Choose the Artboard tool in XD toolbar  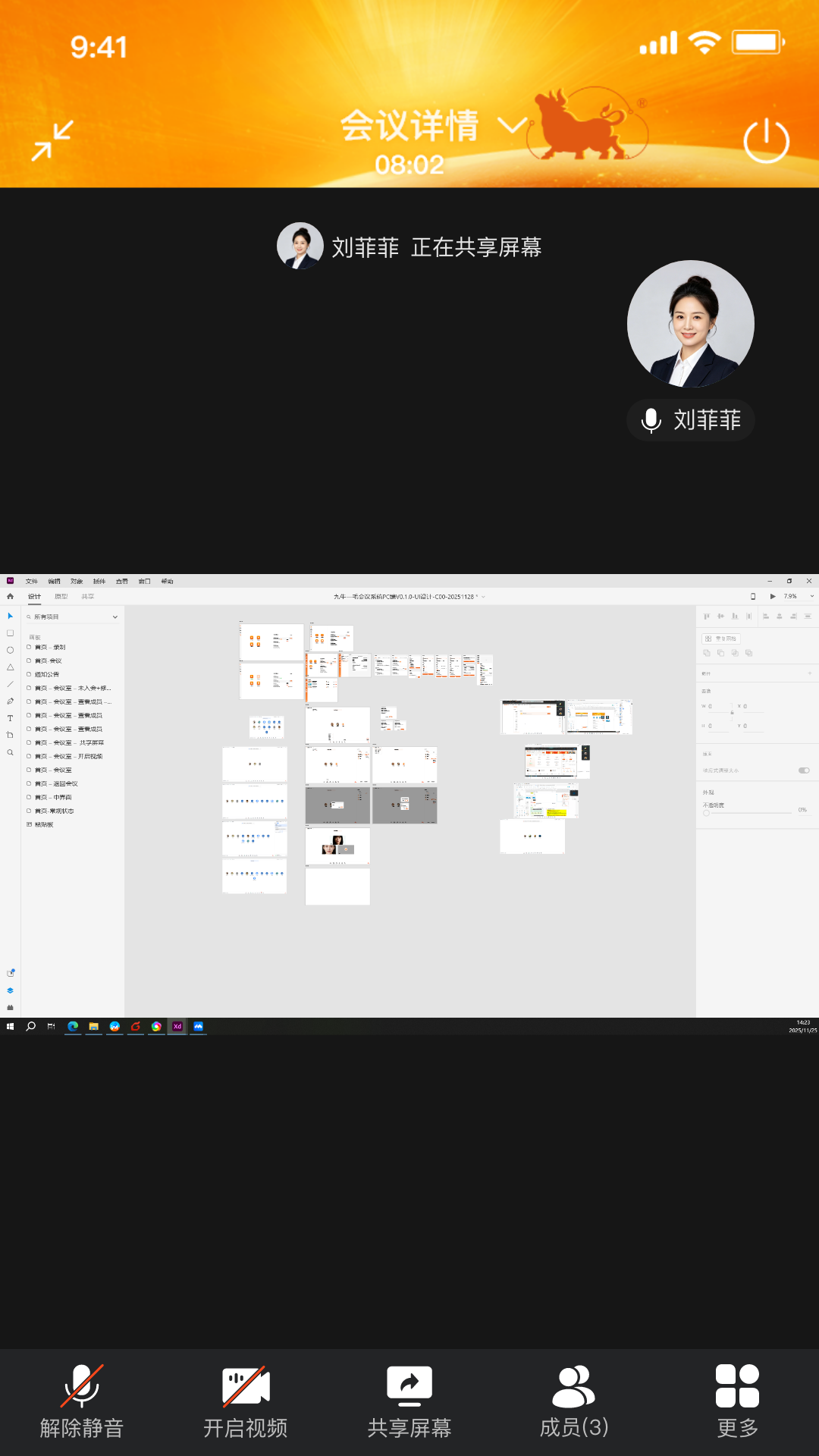(10, 735)
